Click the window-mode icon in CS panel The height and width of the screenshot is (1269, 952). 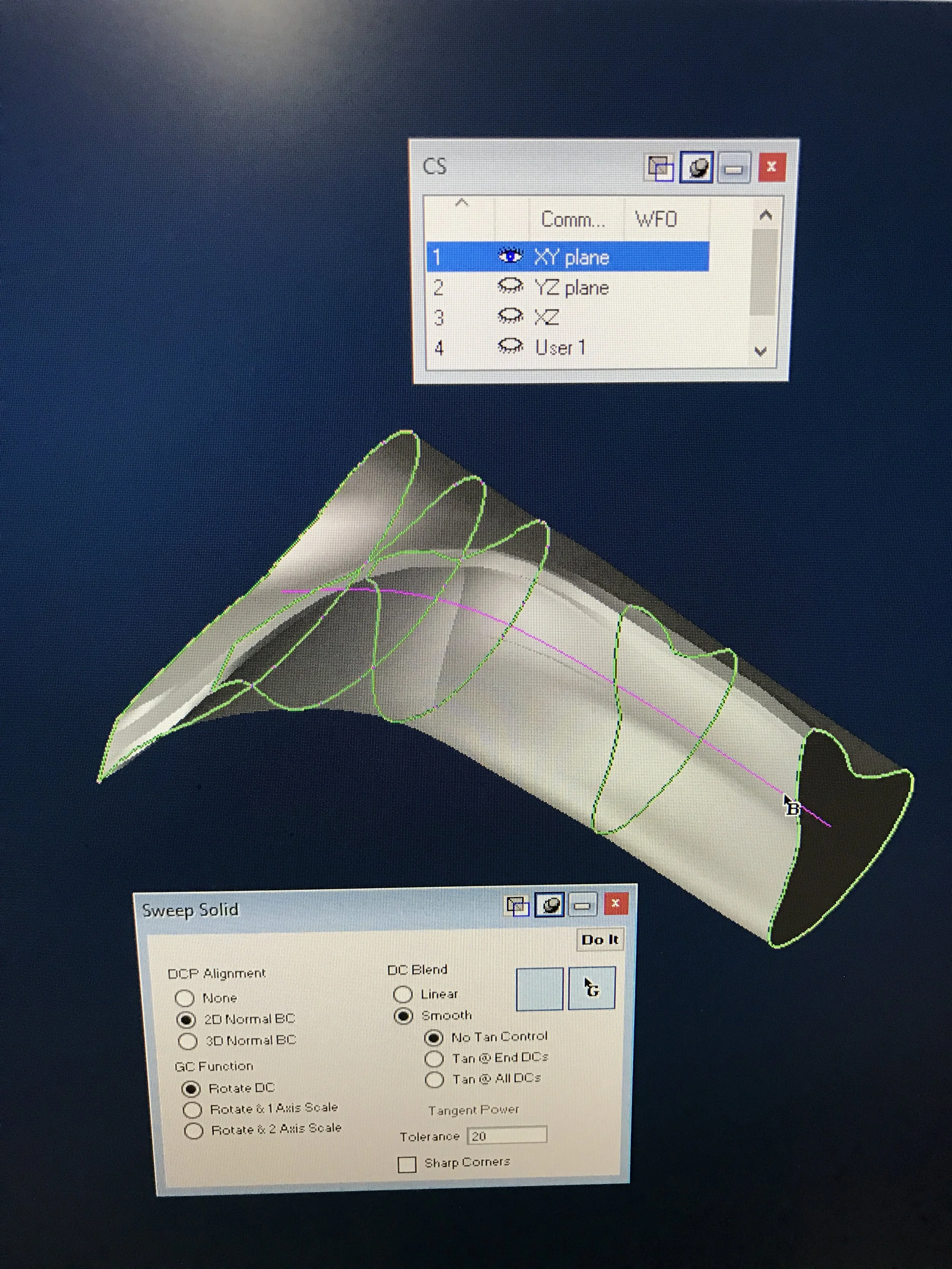coord(660,168)
